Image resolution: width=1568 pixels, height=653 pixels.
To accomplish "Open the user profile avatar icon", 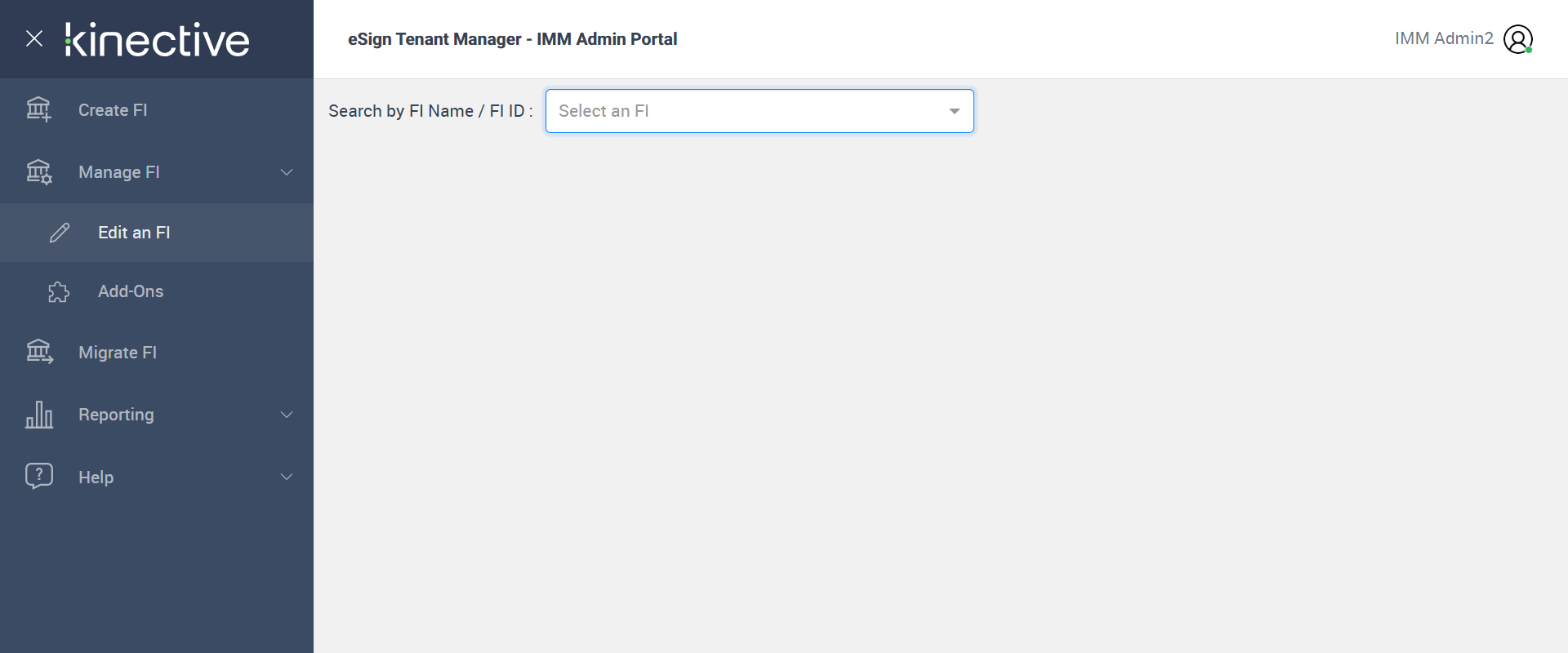I will pyautogui.click(x=1518, y=39).
